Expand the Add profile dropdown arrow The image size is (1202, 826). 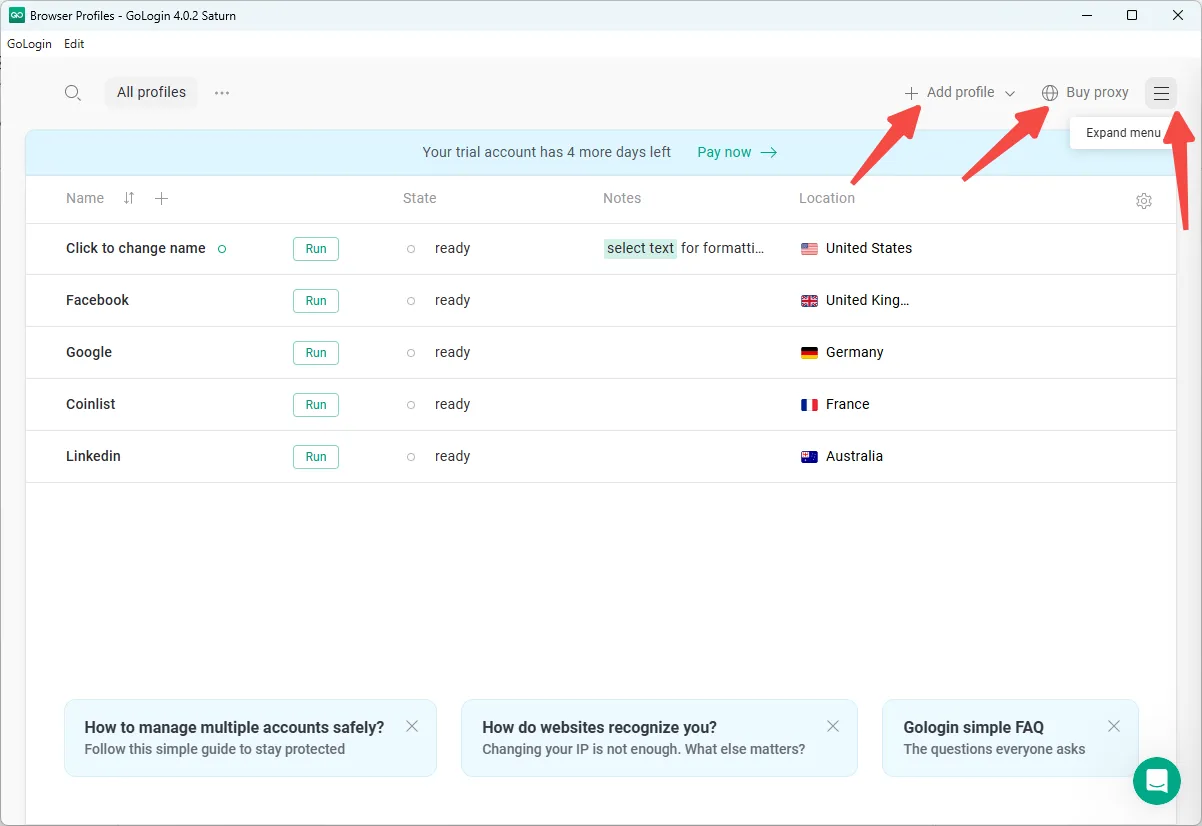click(1010, 93)
